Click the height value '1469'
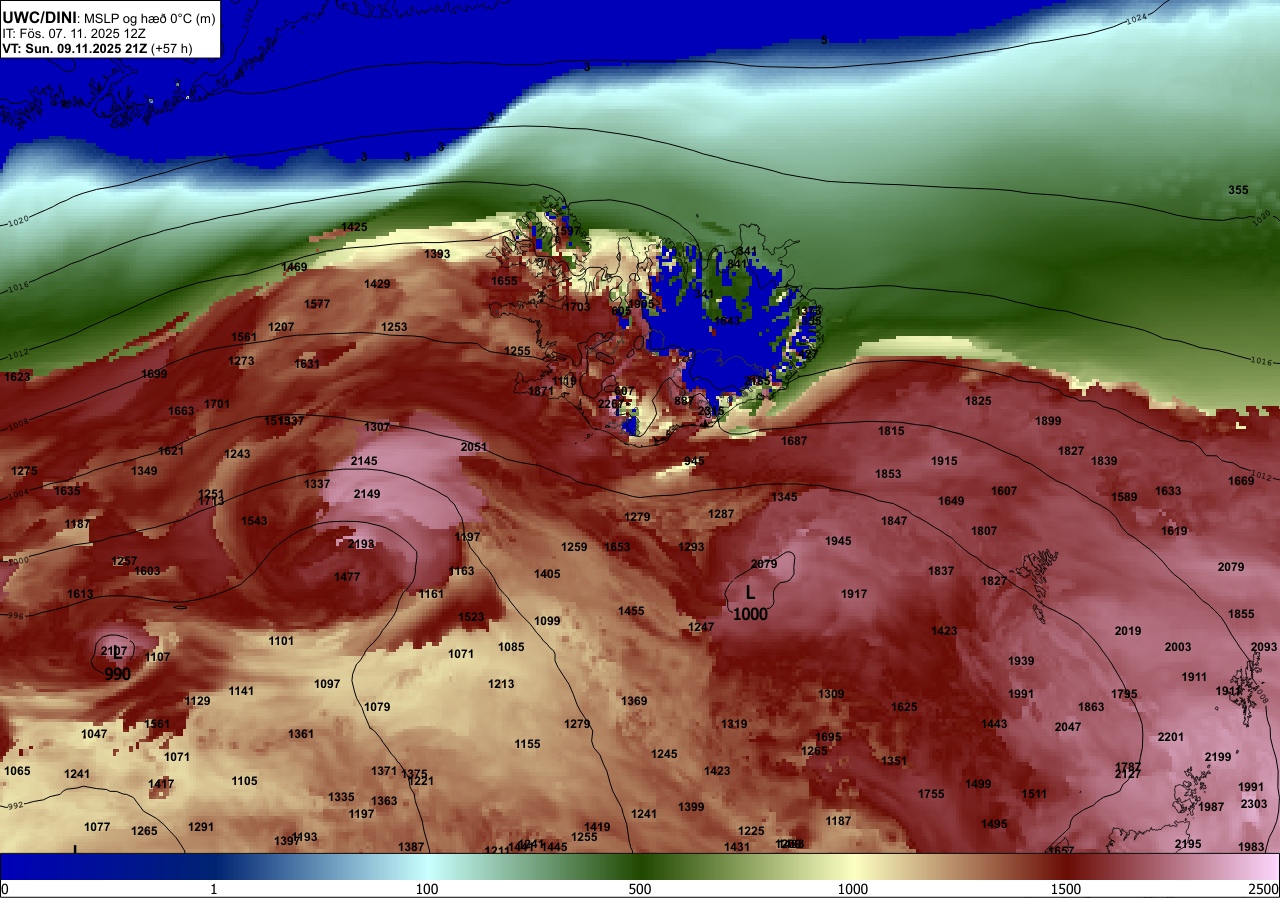This screenshot has height=898, width=1280. pos(294,267)
